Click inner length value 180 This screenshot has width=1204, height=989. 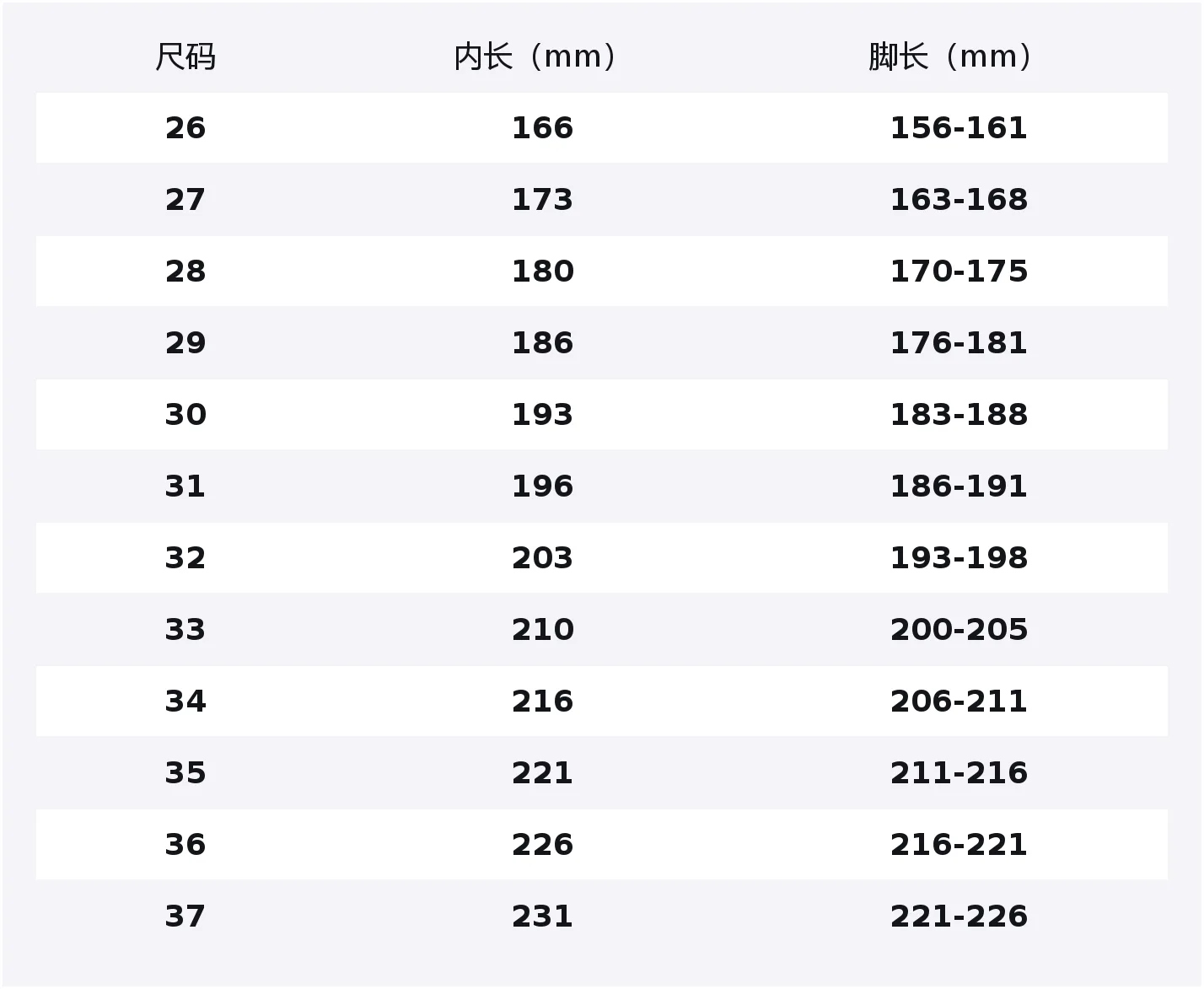coord(542,271)
